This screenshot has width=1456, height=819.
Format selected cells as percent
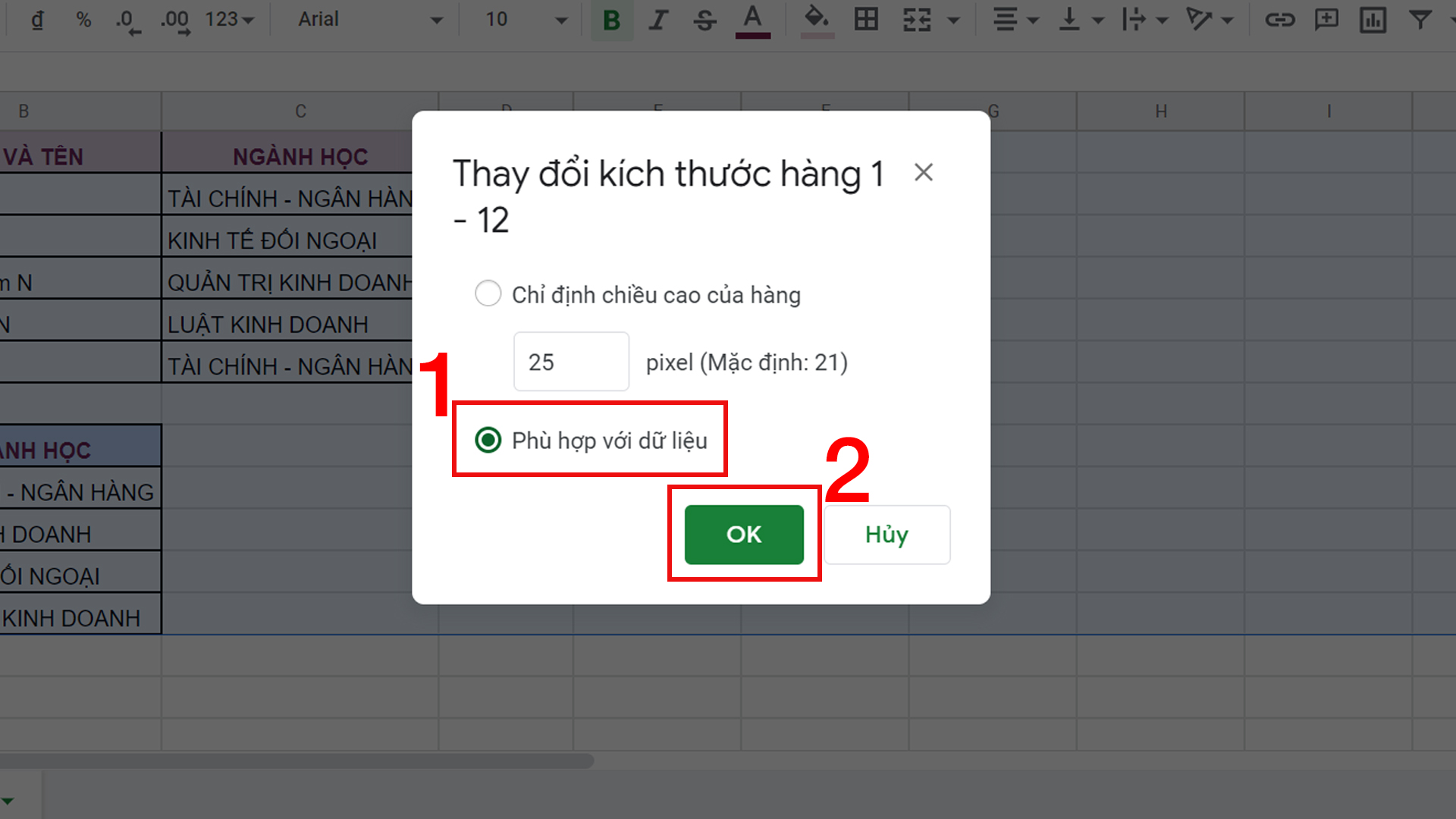(x=83, y=20)
